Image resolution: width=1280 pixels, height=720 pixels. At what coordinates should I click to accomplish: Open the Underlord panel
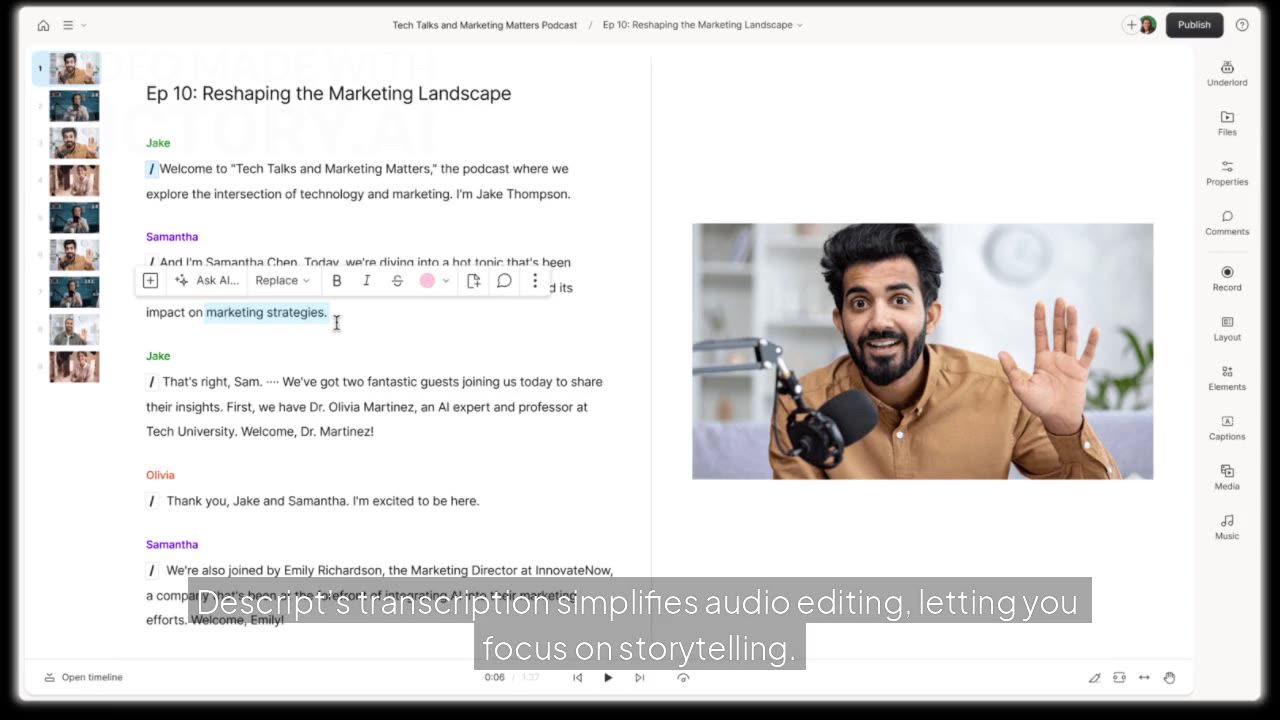point(1227,74)
